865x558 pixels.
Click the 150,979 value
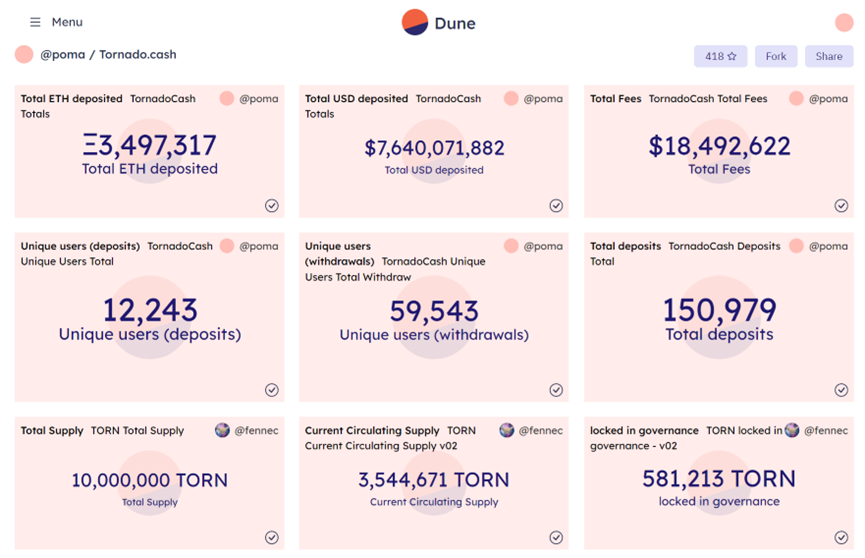pos(719,310)
